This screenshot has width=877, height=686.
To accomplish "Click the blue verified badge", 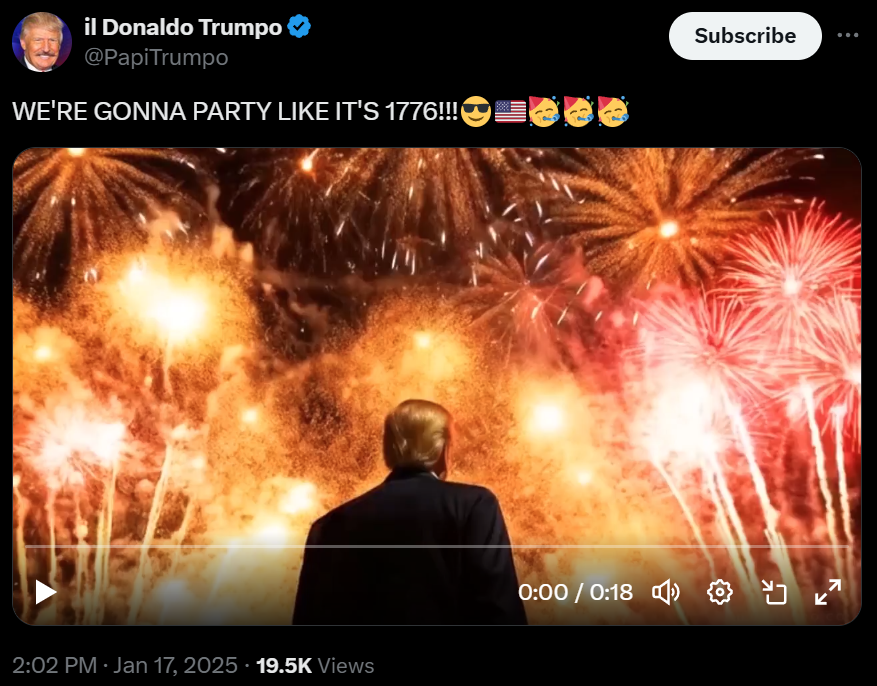I will click(x=299, y=26).
